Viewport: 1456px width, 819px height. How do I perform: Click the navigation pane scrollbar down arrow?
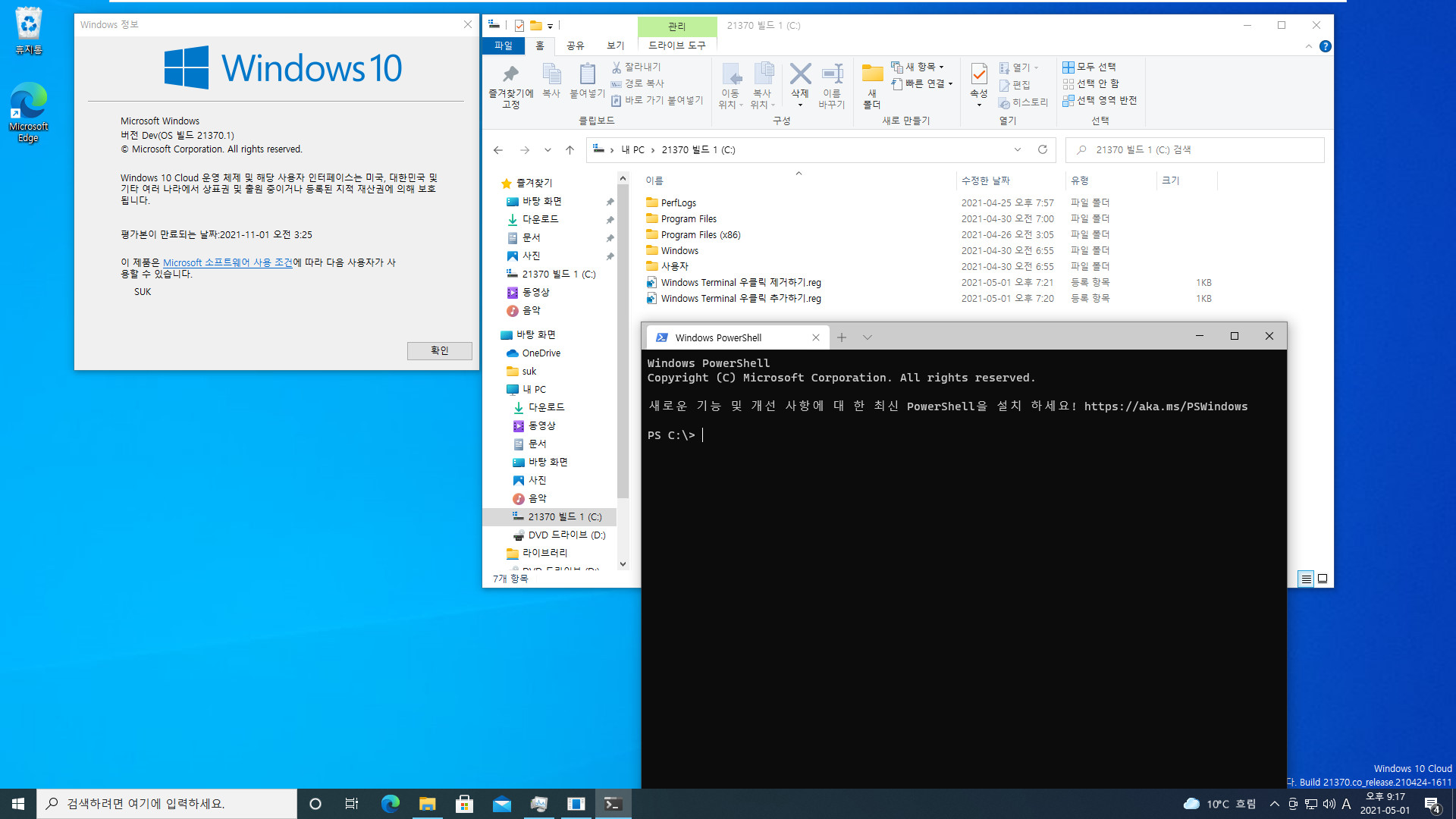tap(623, 563)
